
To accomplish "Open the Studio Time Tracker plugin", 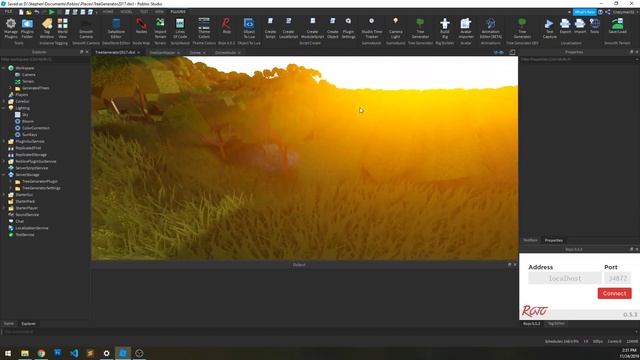I will click(371, 28).
